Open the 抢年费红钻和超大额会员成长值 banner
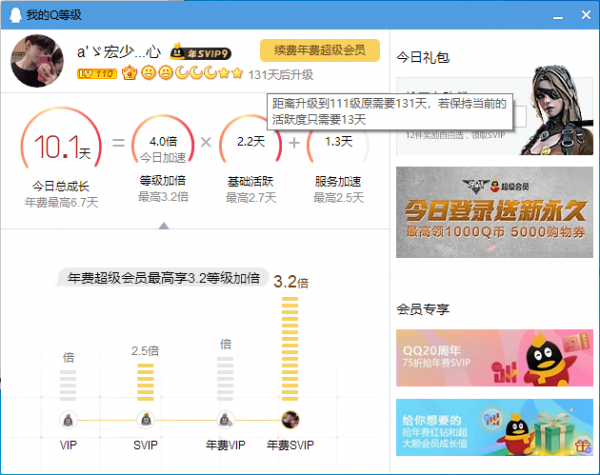The image size is (600, 475). 494,427
